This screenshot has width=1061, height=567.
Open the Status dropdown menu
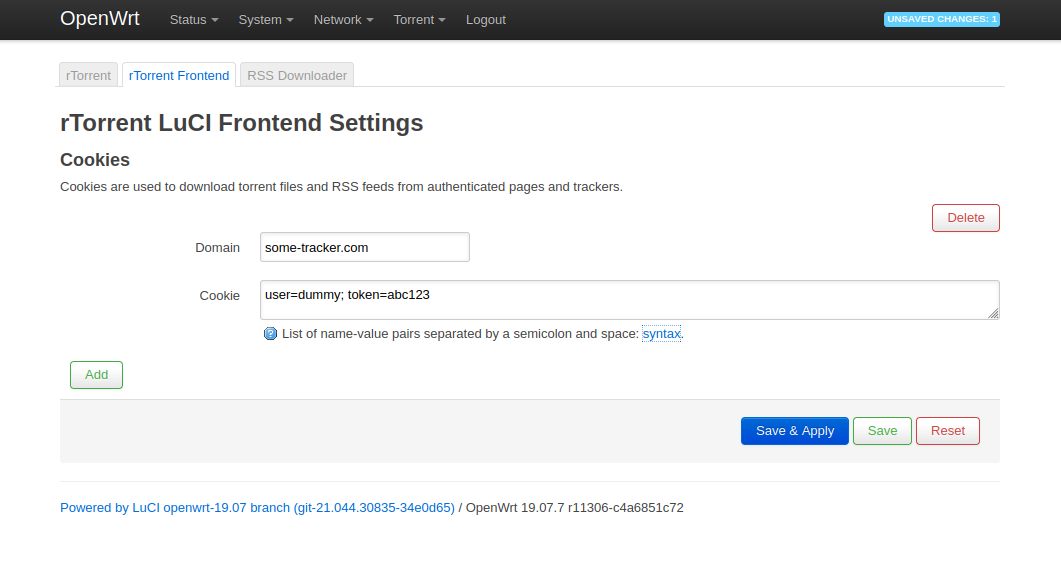coord(194,20)
